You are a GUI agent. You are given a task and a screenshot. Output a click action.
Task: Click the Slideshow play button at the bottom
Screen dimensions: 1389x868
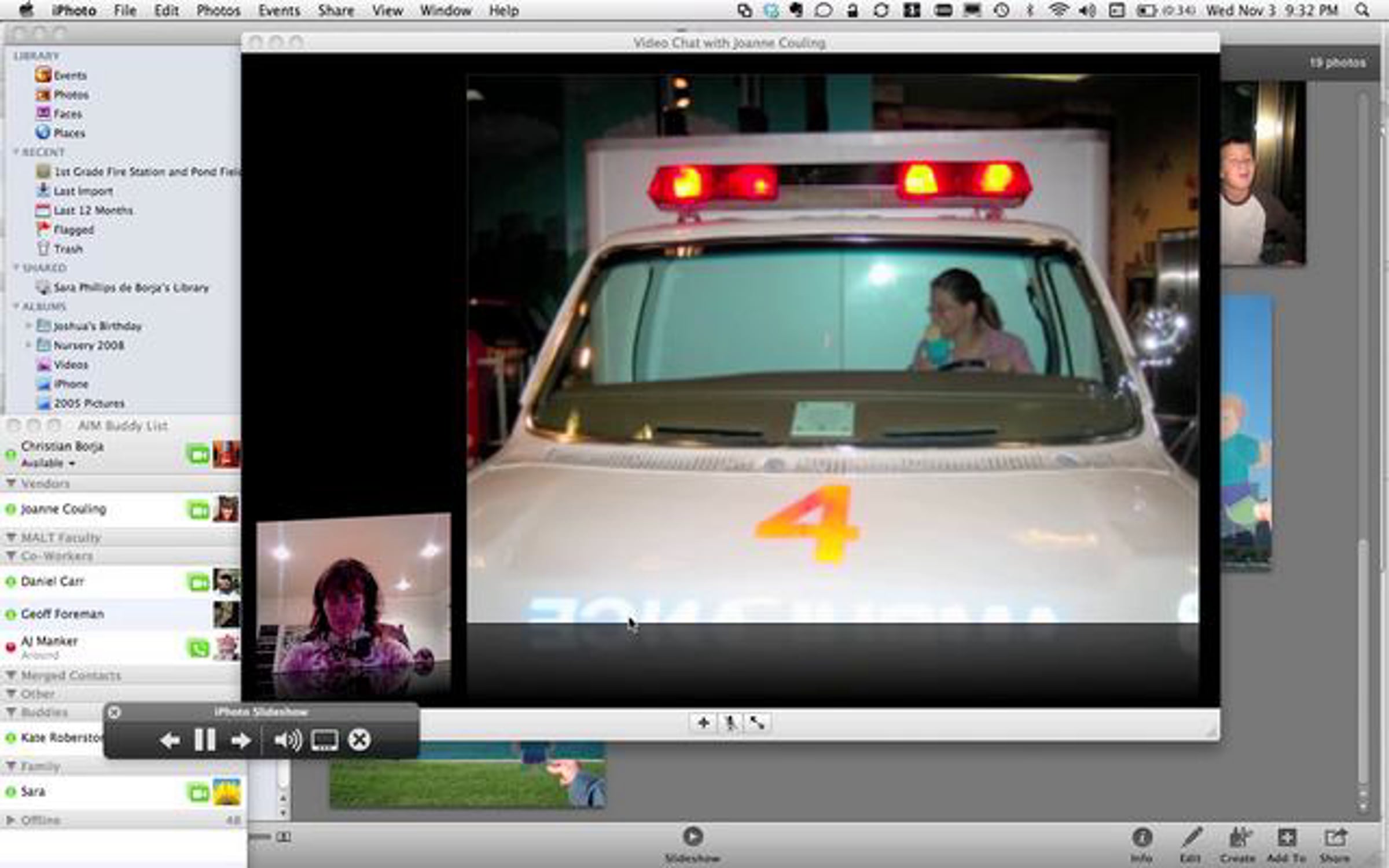[x=693, y=837]
